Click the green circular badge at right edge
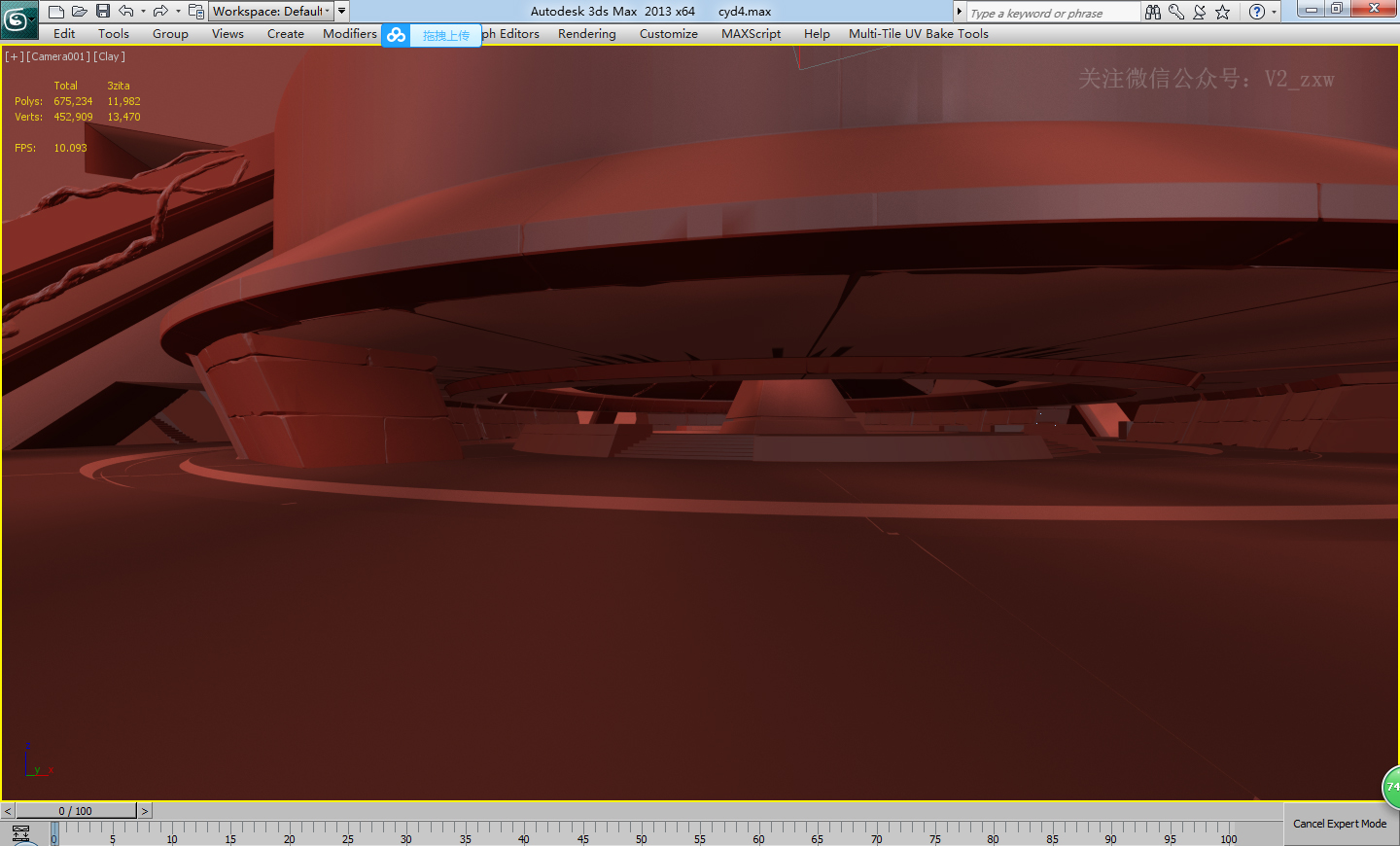This screenshot has height=846, width=1400. 1391,788
